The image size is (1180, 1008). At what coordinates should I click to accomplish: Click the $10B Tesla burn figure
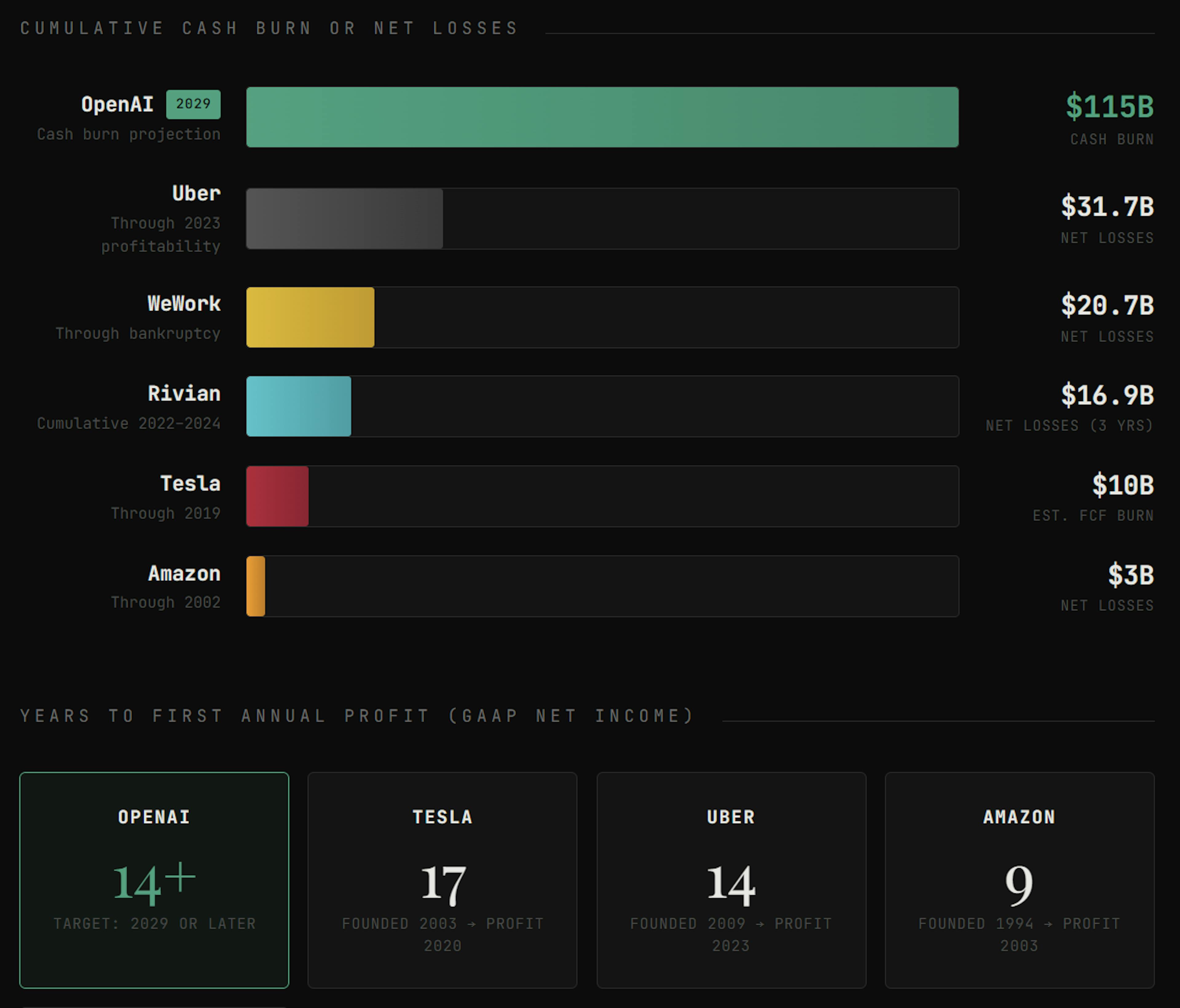1123,485
